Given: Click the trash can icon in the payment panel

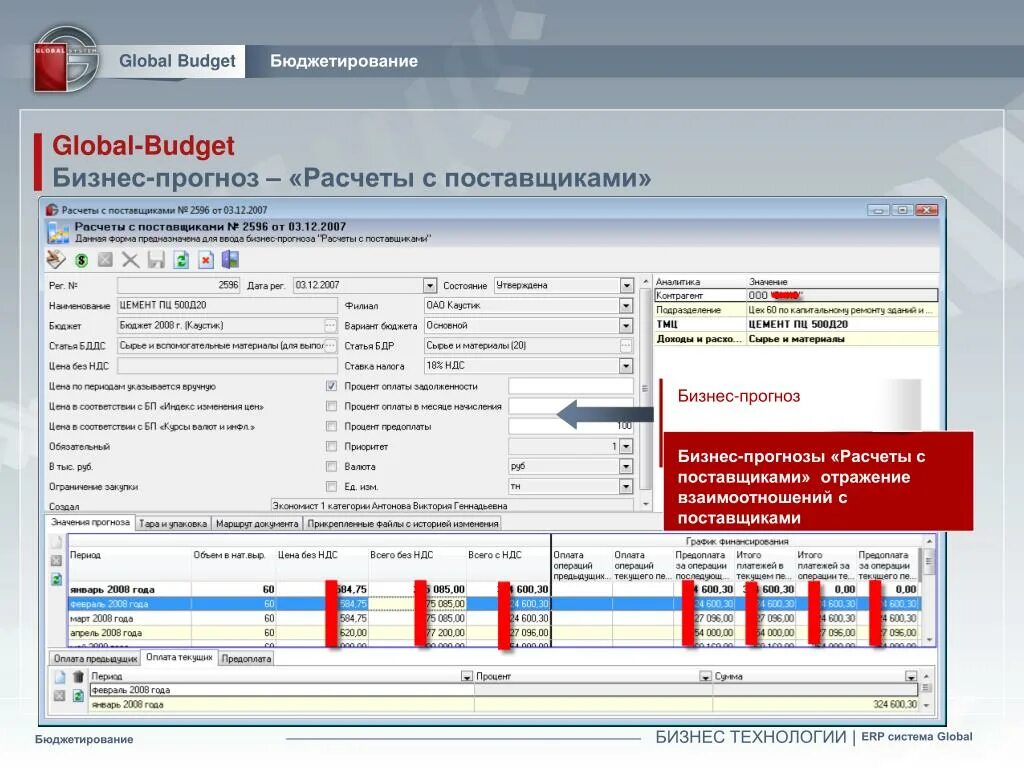Looking at the screenshot, I should click(78, 677).
